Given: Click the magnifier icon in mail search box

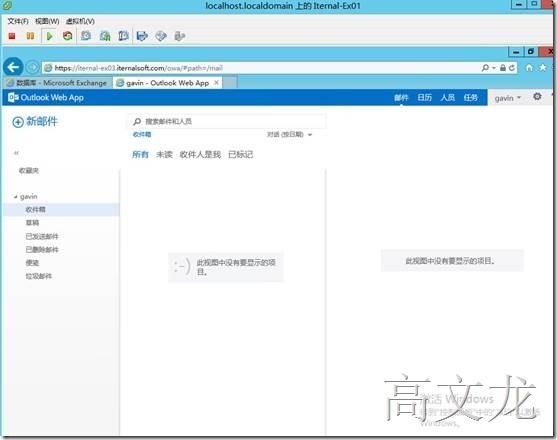Looking at the screenshot, I should pyautogui.click(x=137, y=122).
